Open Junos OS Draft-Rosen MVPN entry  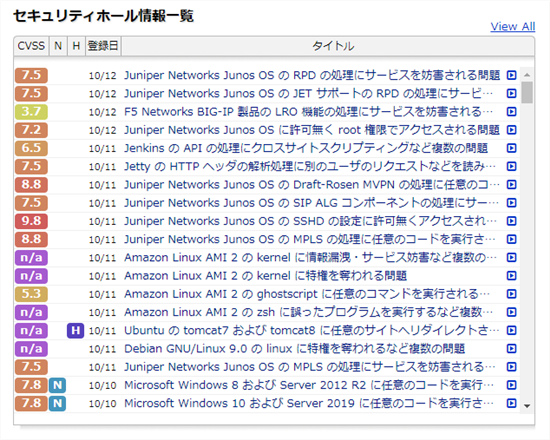(312, 185)
